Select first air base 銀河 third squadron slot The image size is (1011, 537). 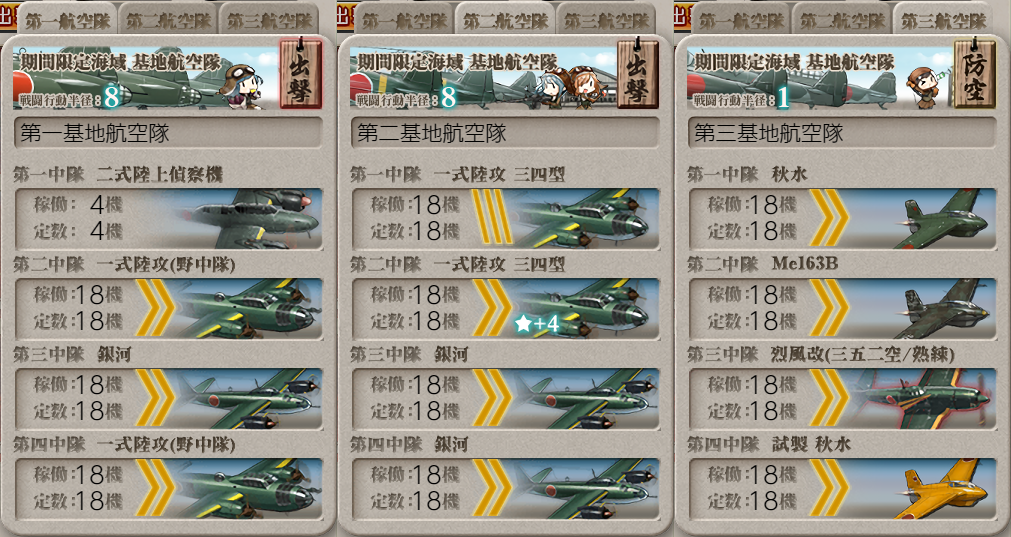point(168,399)
